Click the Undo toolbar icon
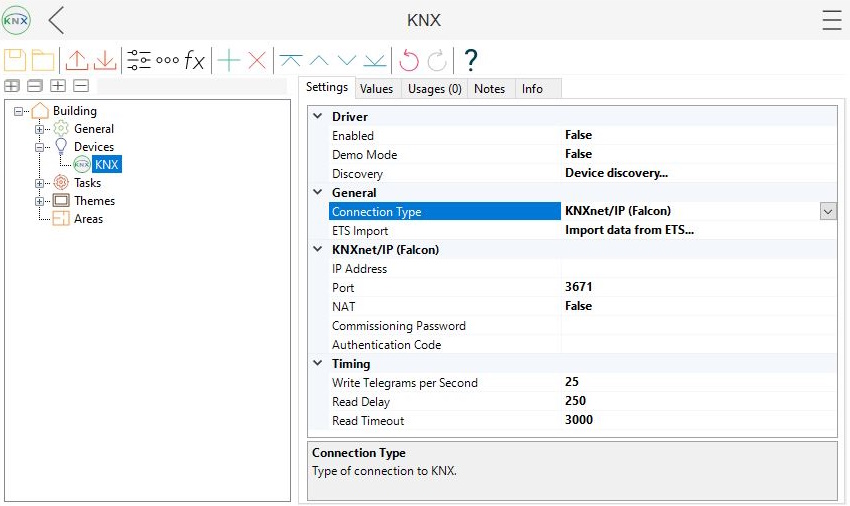 [409, 60]
